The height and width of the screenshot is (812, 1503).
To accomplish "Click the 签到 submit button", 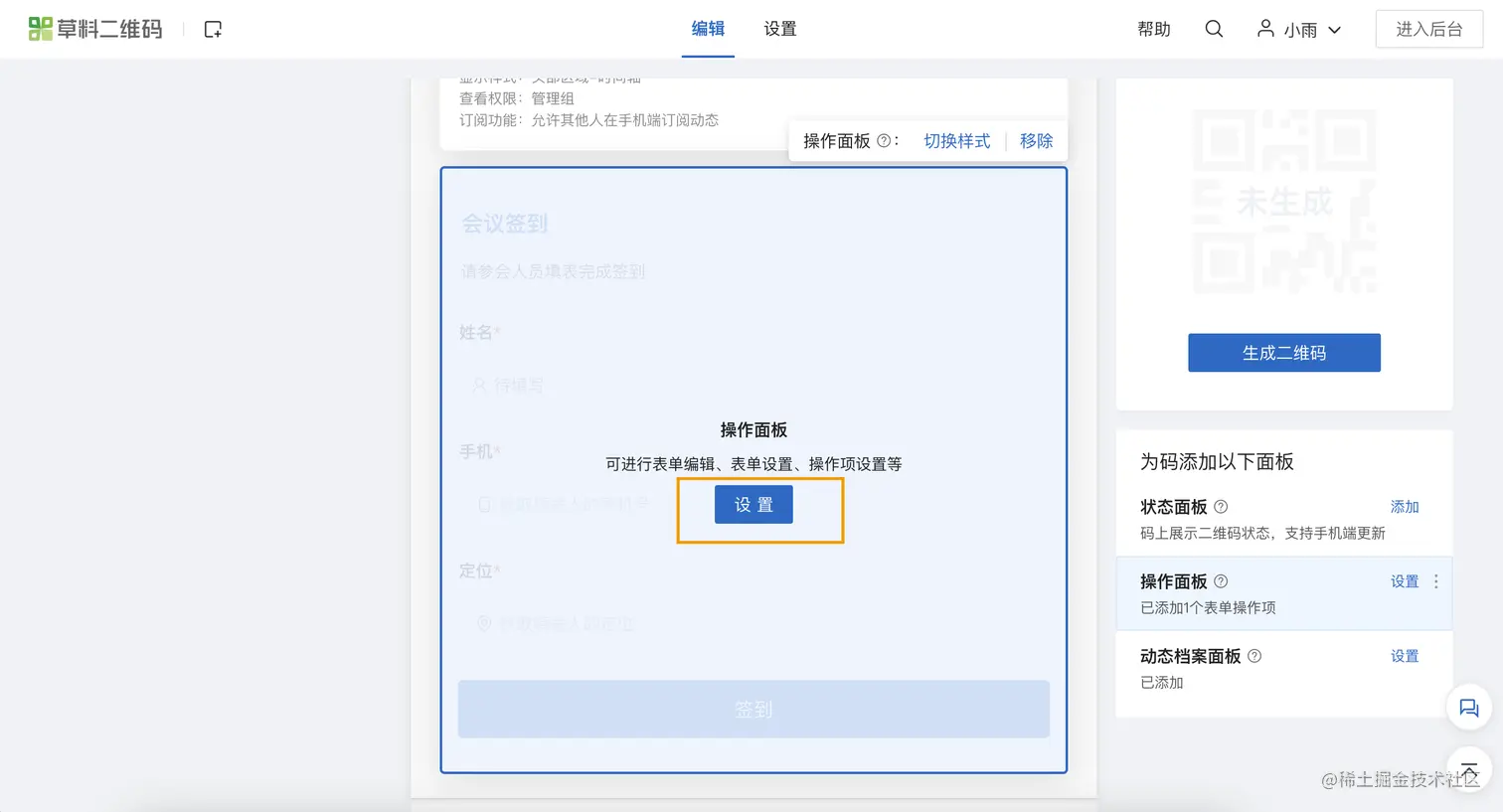I will point(753,709).
